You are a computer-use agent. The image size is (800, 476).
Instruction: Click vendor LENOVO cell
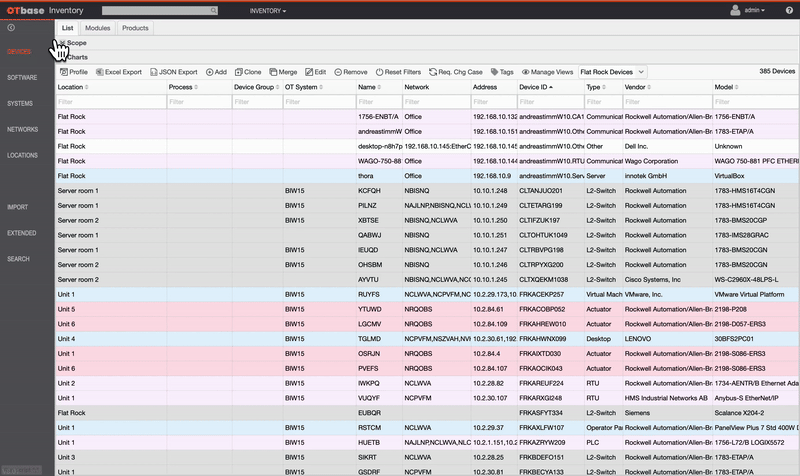[638, 339]
